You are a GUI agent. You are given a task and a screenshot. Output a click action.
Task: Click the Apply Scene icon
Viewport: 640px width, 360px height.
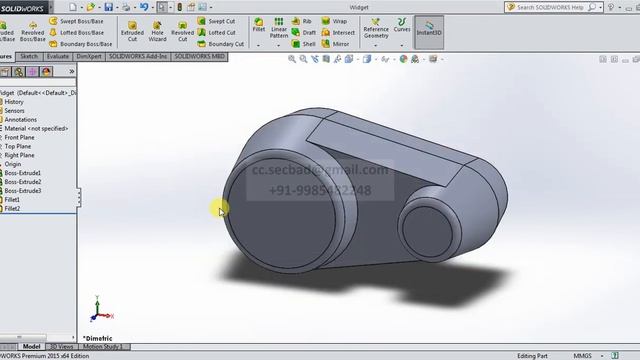415,59
